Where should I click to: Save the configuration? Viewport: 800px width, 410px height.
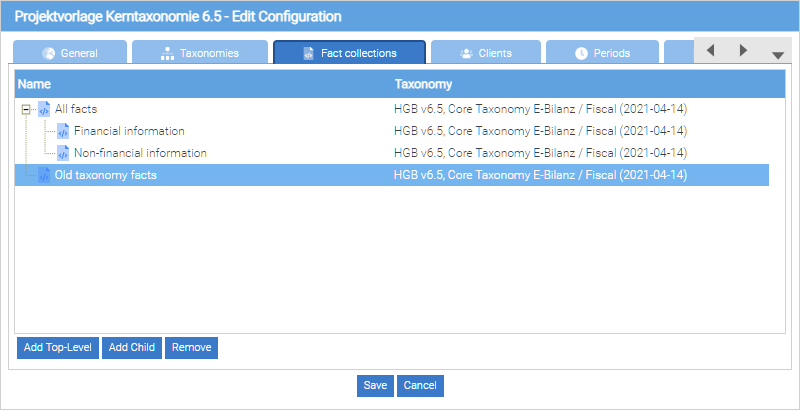(375, 385)
